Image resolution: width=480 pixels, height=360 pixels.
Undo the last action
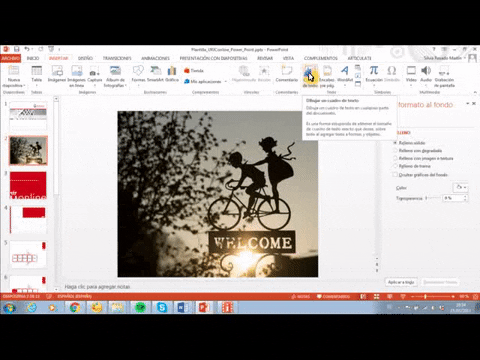27,49
